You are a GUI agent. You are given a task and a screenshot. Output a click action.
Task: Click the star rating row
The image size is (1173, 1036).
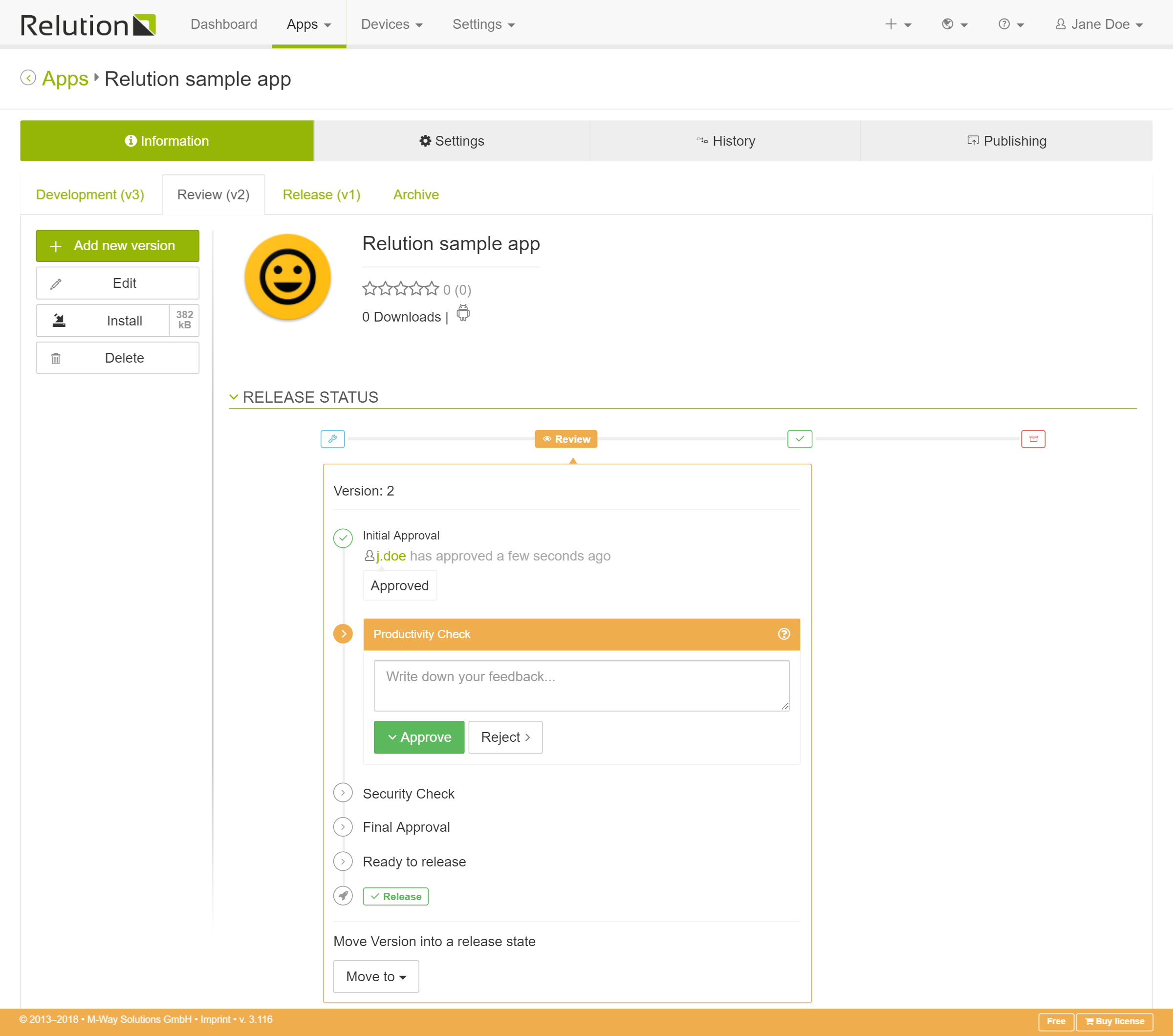401,288
